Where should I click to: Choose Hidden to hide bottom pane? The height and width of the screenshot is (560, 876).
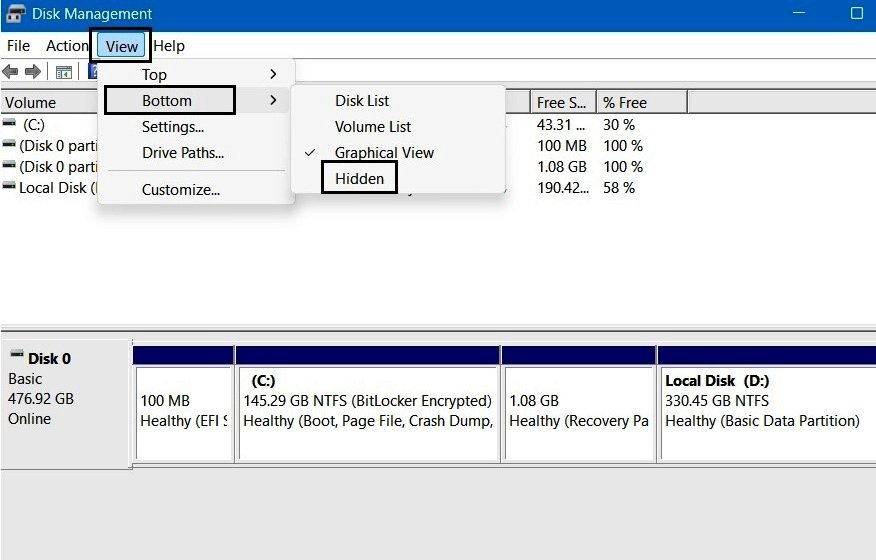[x=398, y=179]
